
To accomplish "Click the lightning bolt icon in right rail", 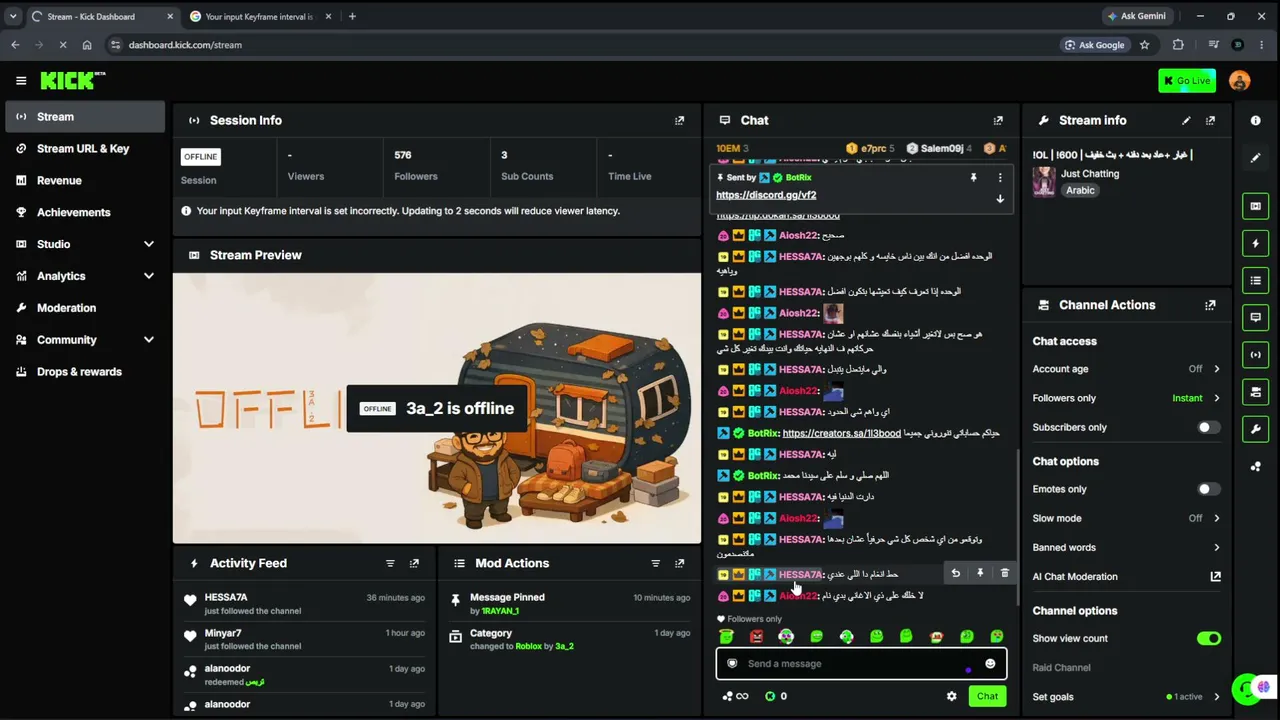I will [x=1256, y=243].
